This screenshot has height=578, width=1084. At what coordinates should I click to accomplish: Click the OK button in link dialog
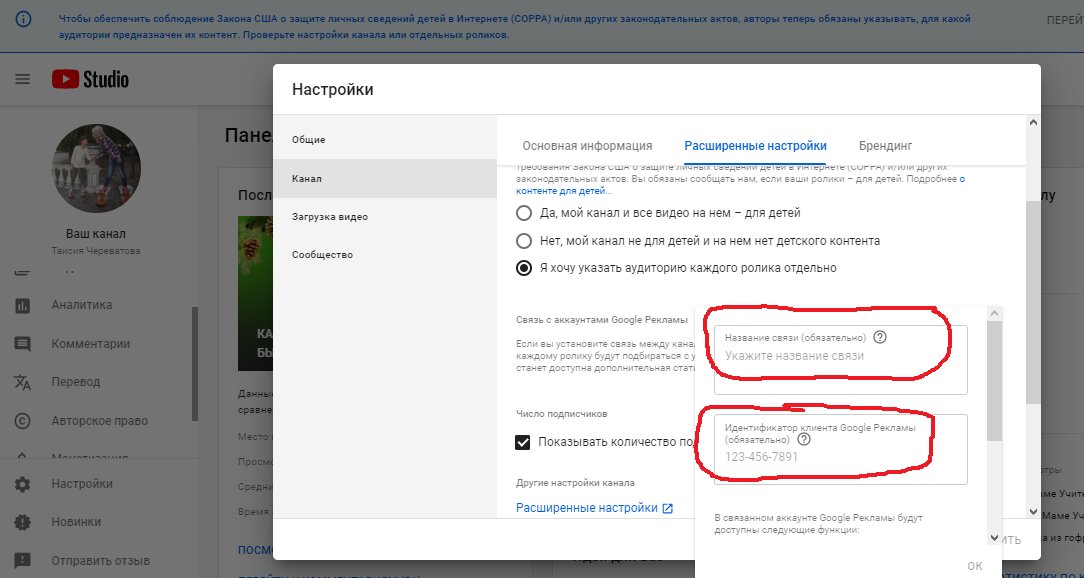(x=975, y=566)
